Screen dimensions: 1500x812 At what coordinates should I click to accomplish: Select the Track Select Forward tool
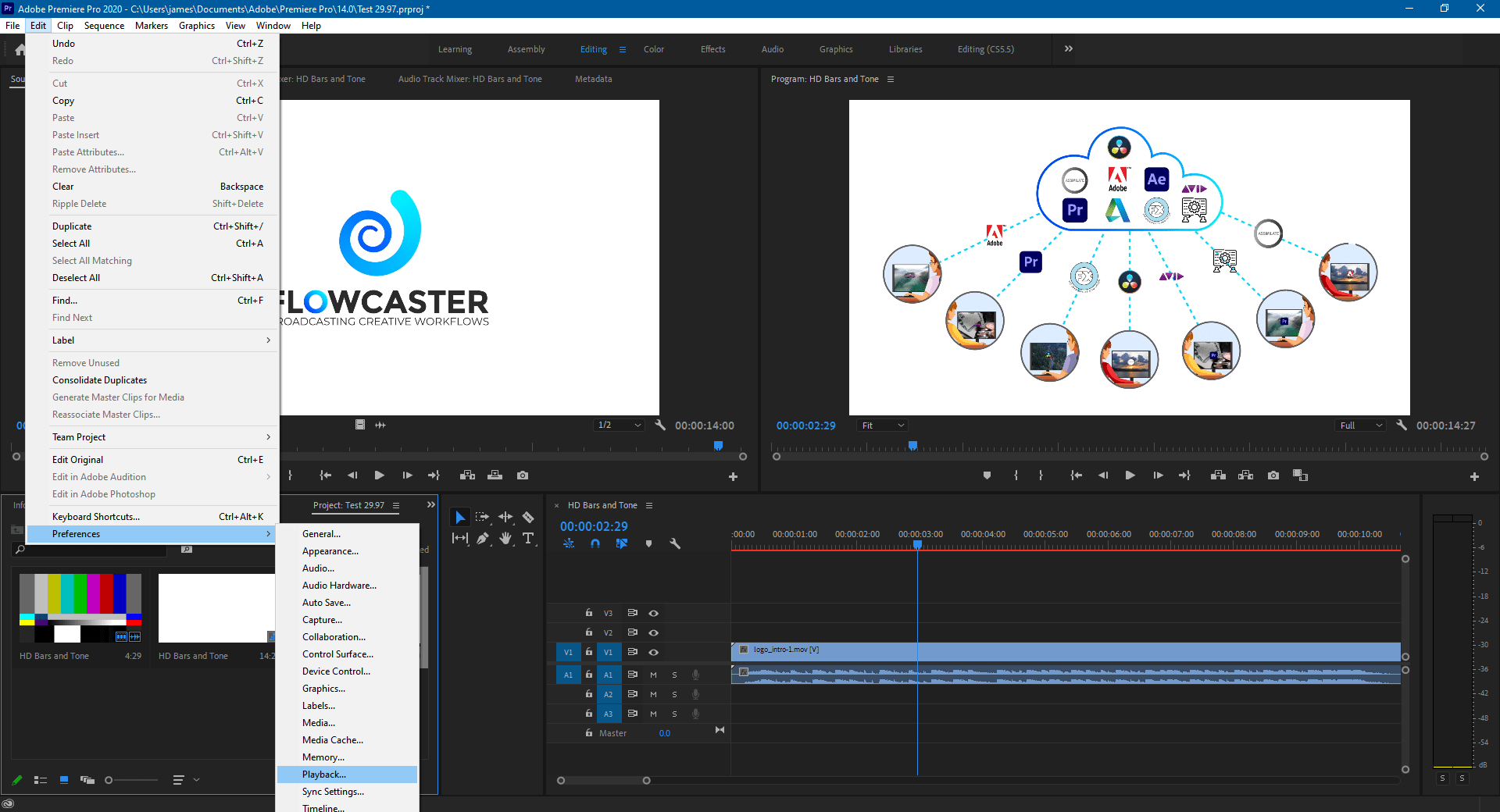[483, 517]
